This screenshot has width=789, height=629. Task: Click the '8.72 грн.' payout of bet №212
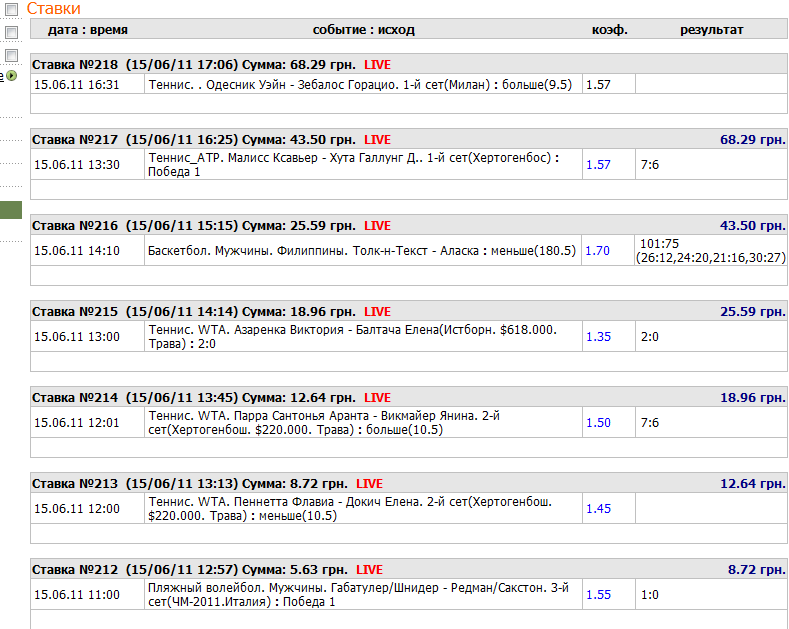click(x=756, y=570)
